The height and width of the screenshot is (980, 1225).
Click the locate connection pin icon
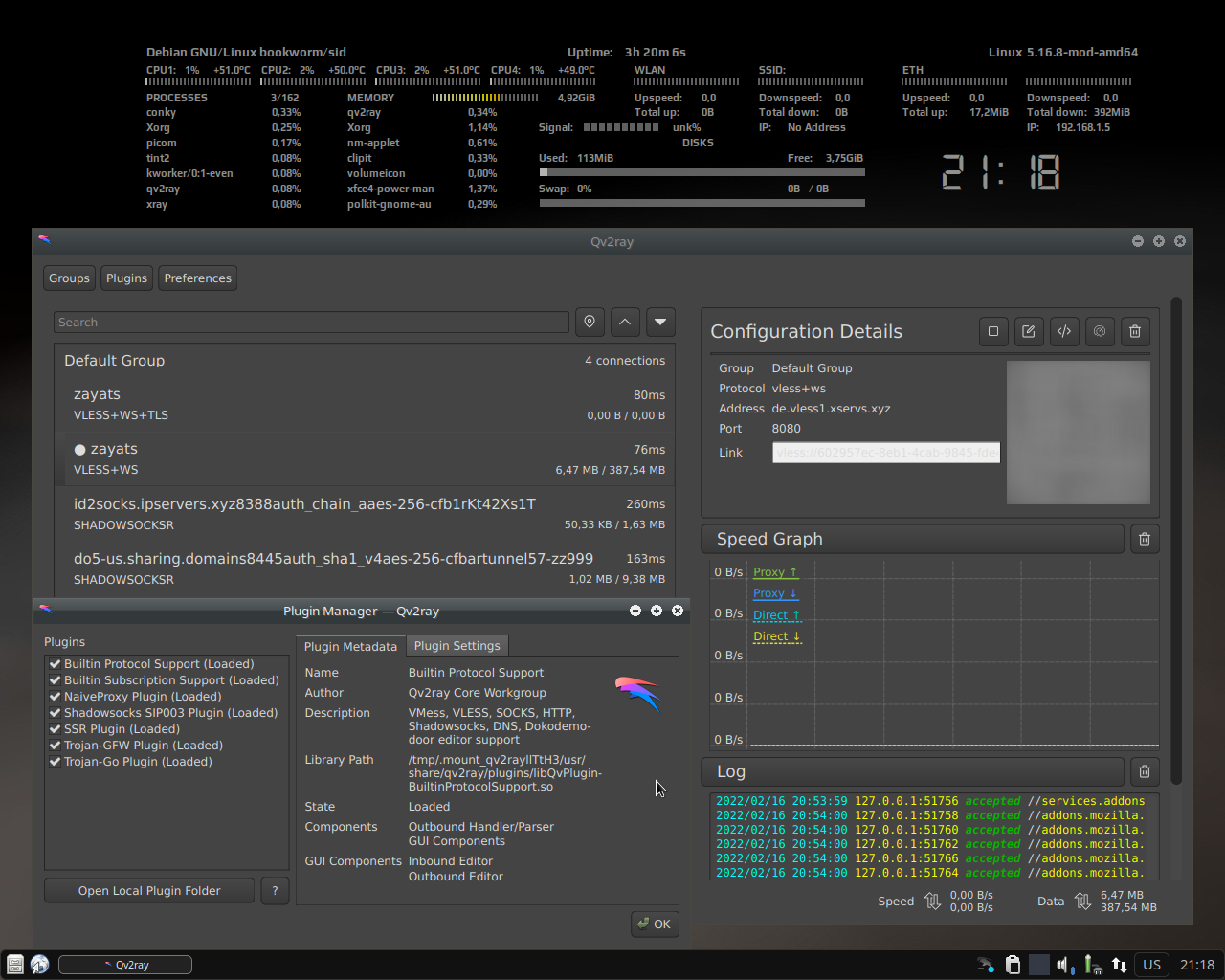point(590,322)
